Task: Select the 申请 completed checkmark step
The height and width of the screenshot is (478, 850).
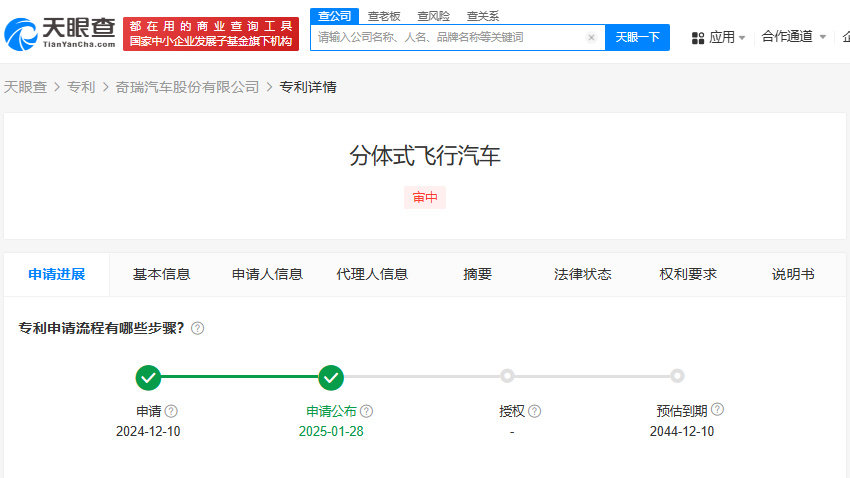Action: [148, 377]
